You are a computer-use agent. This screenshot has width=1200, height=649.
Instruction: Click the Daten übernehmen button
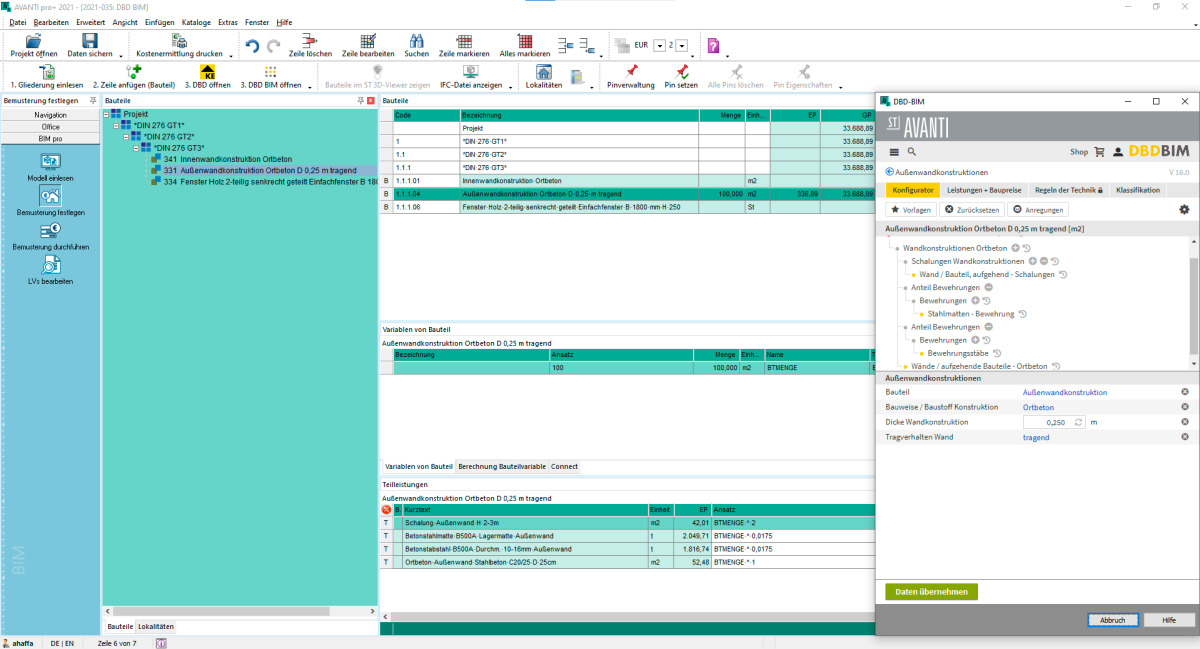931,592
